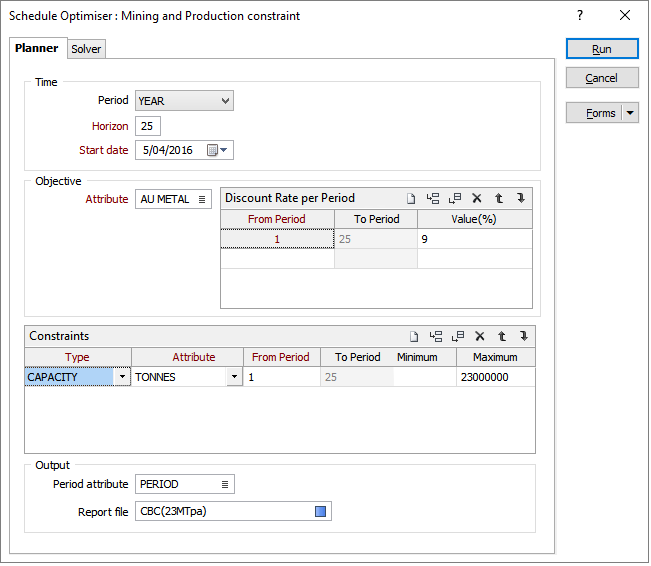Move Discount Rate row down

(x=521, y=198)
